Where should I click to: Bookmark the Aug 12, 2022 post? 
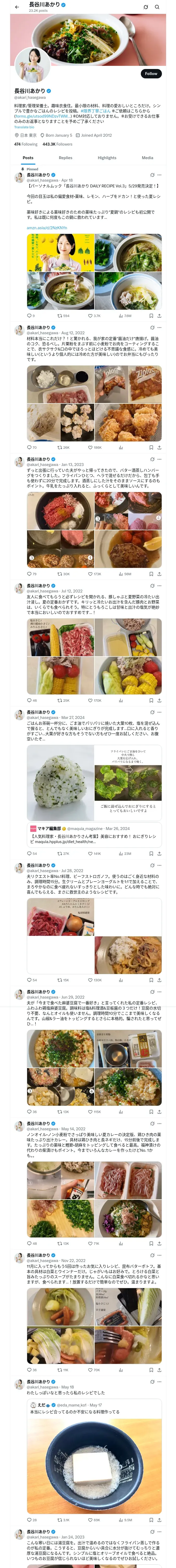point(151,447)
